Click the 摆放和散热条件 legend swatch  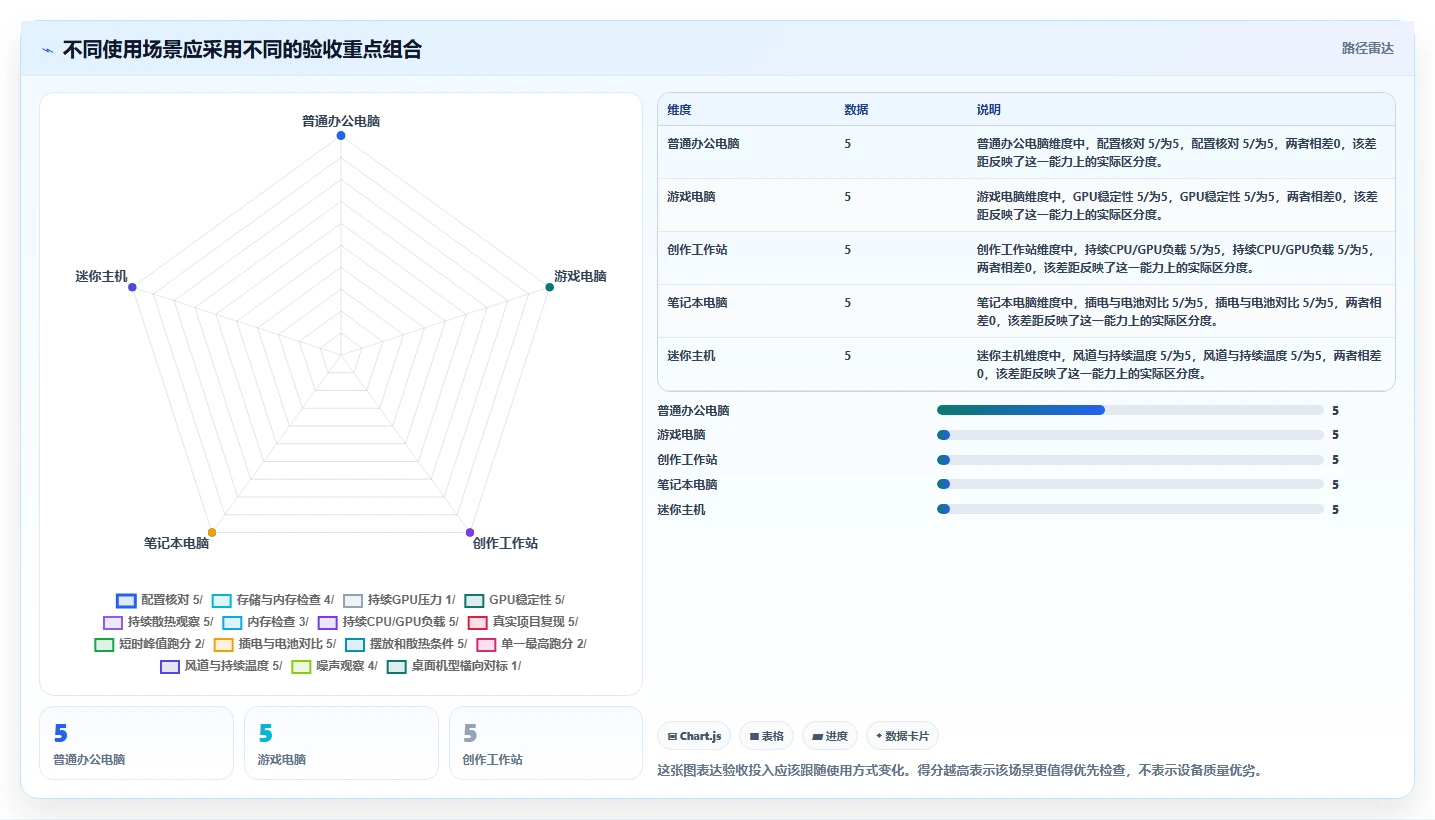pos(355,644)
